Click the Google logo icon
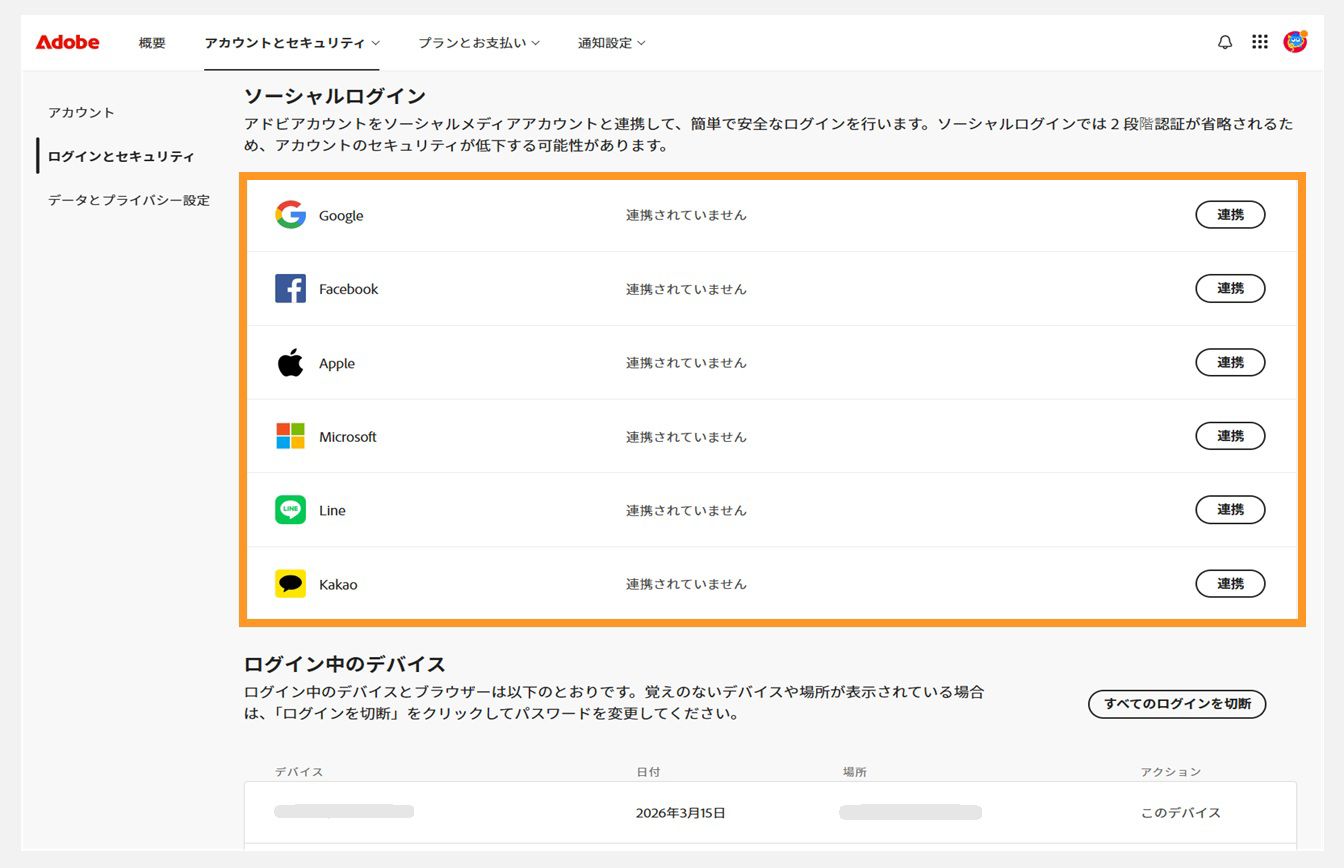This screenshot has width=1344, height=868. [x=289, y=215]
